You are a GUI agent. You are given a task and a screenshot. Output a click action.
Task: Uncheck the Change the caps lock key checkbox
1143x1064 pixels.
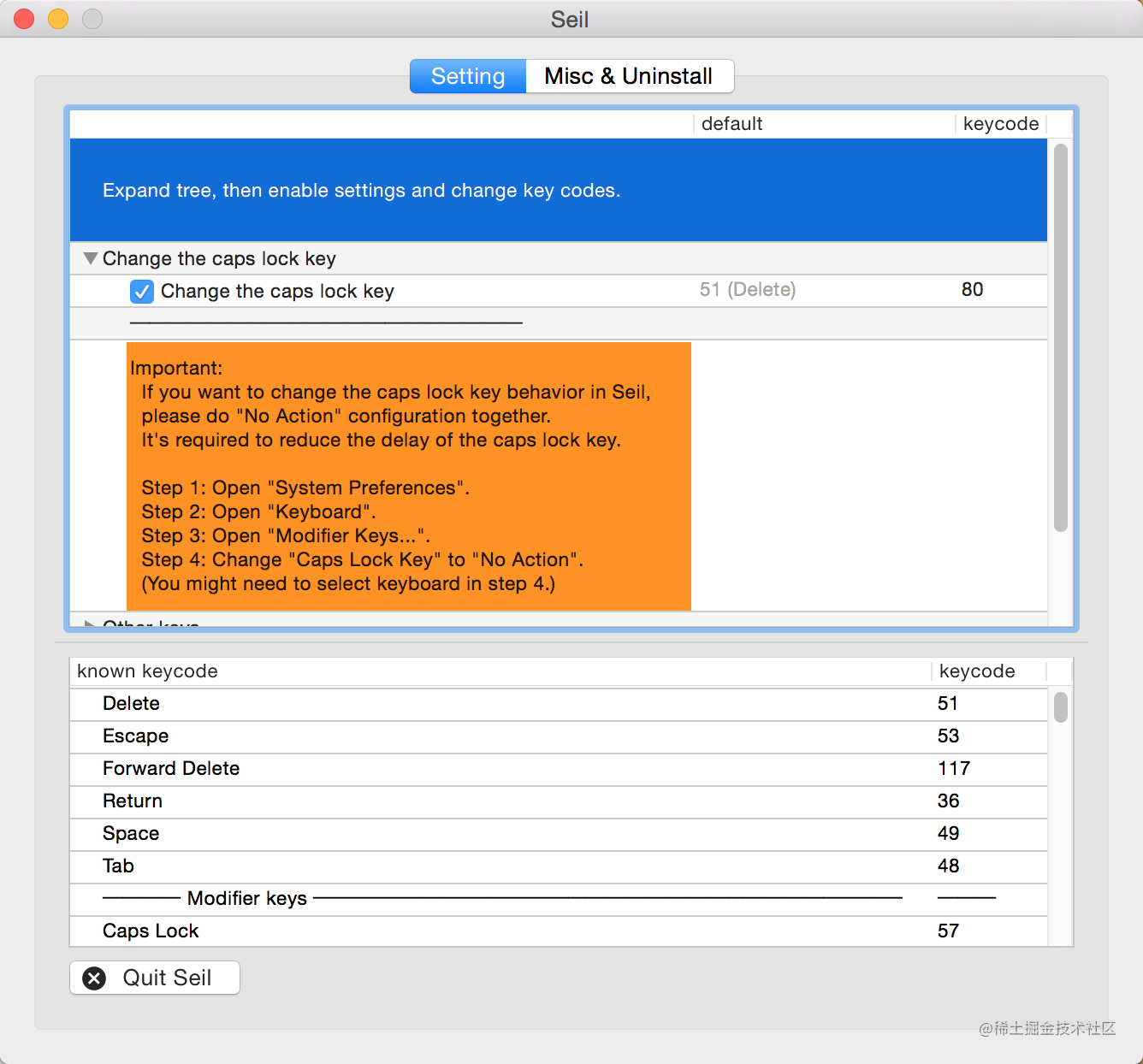[x=142, y=292]
